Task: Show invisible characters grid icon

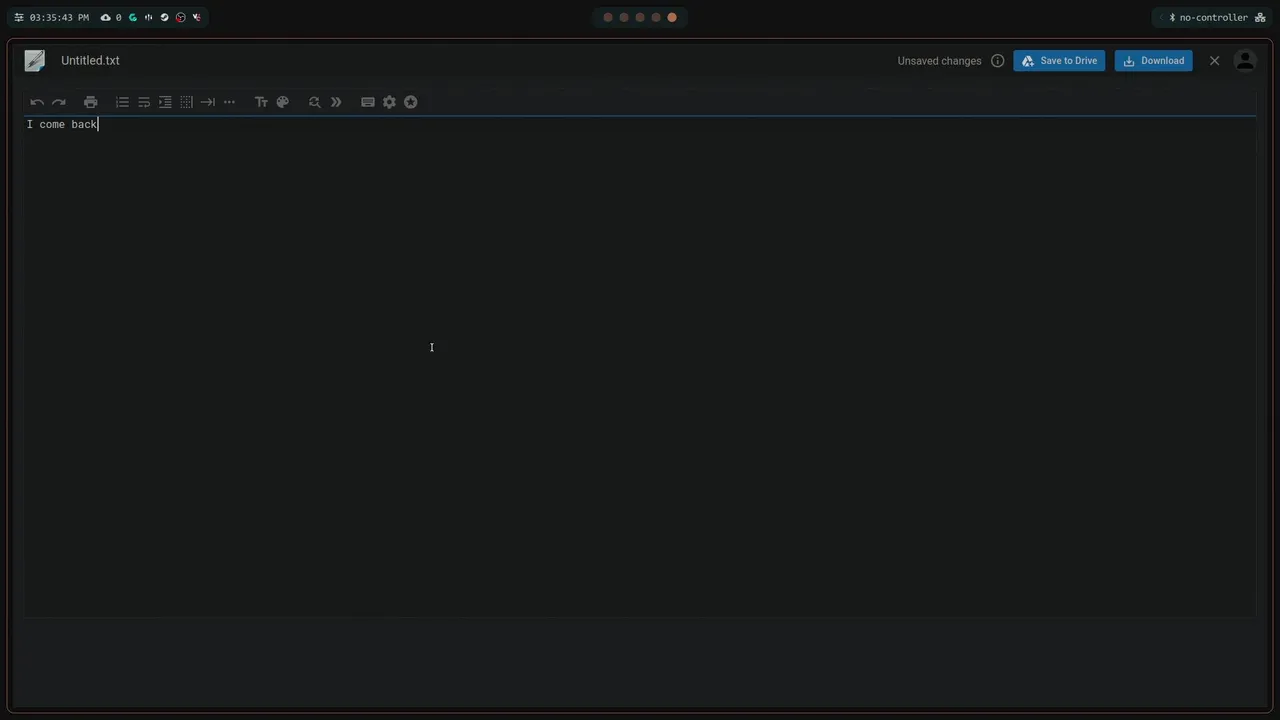Action: coord(186,102)
